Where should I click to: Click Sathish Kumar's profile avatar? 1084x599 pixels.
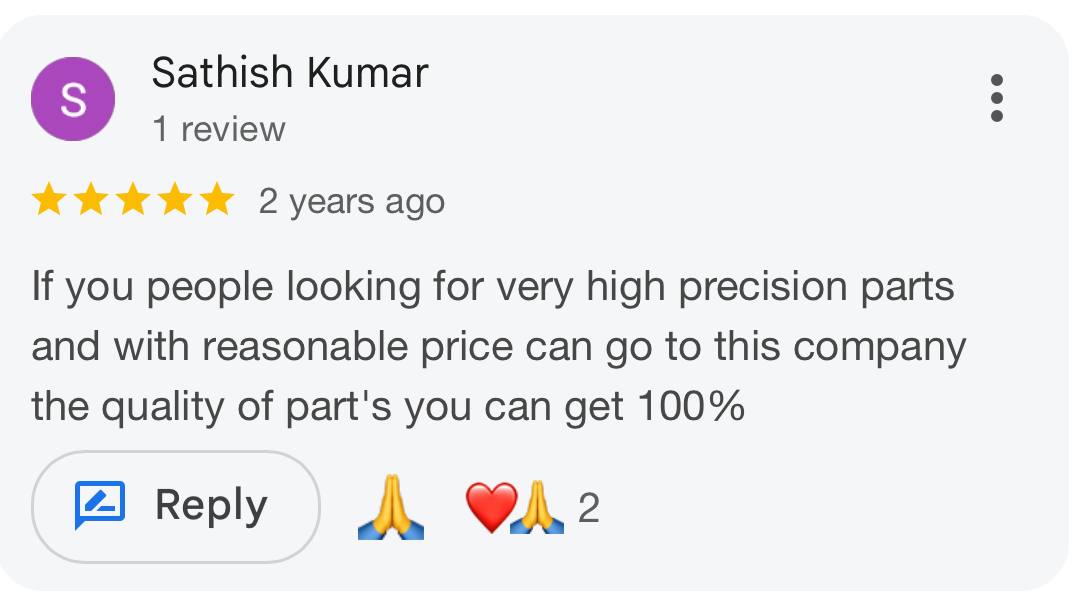click(72, 99)
